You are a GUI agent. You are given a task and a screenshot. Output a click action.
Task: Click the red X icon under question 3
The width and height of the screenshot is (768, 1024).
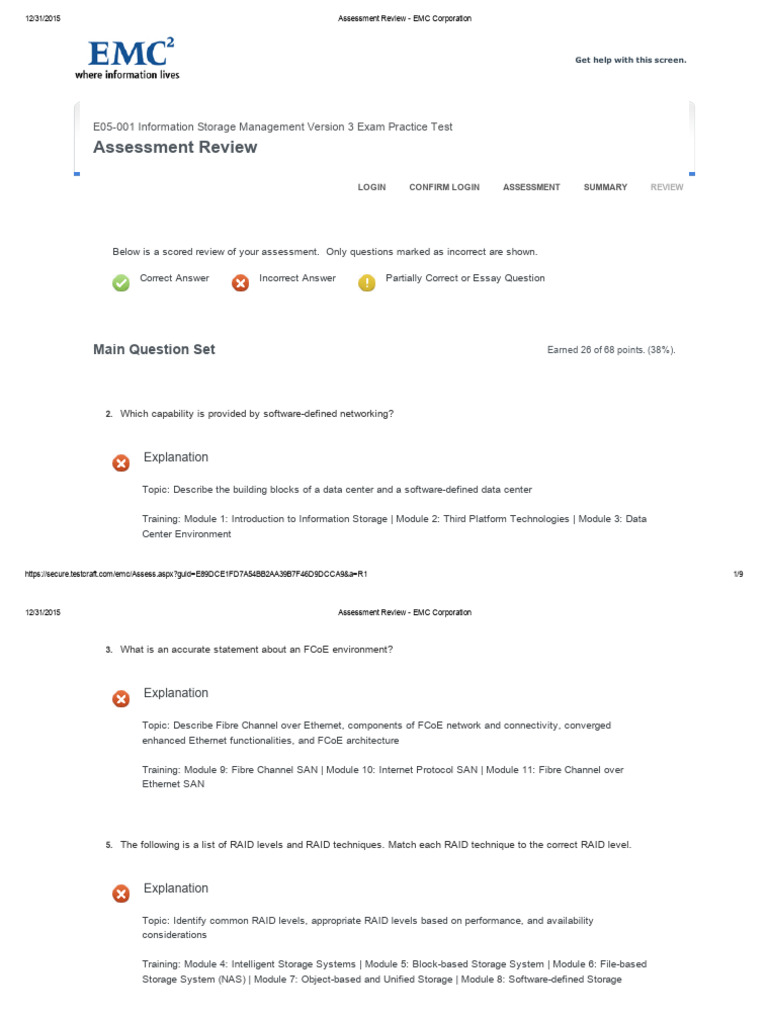point(121,699)
